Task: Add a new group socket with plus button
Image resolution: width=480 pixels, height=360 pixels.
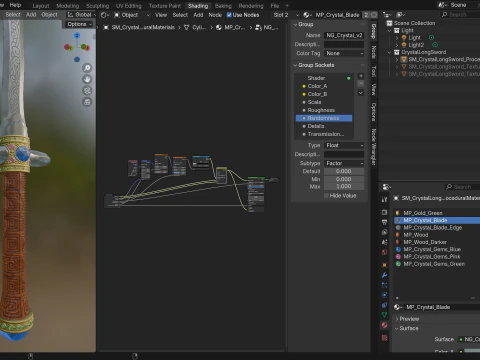Action: click(361, 76)
